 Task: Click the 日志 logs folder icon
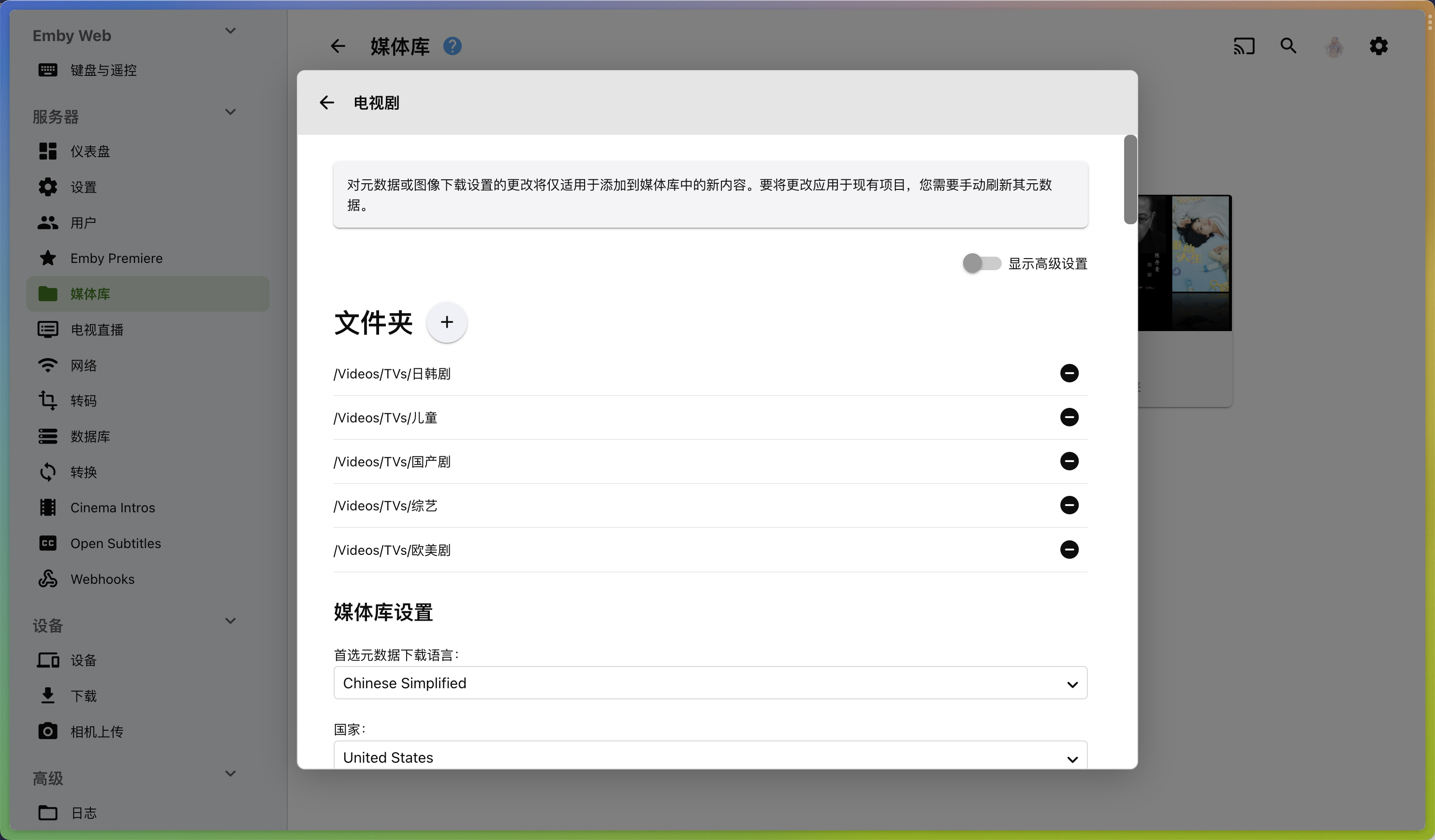[48, 812]
